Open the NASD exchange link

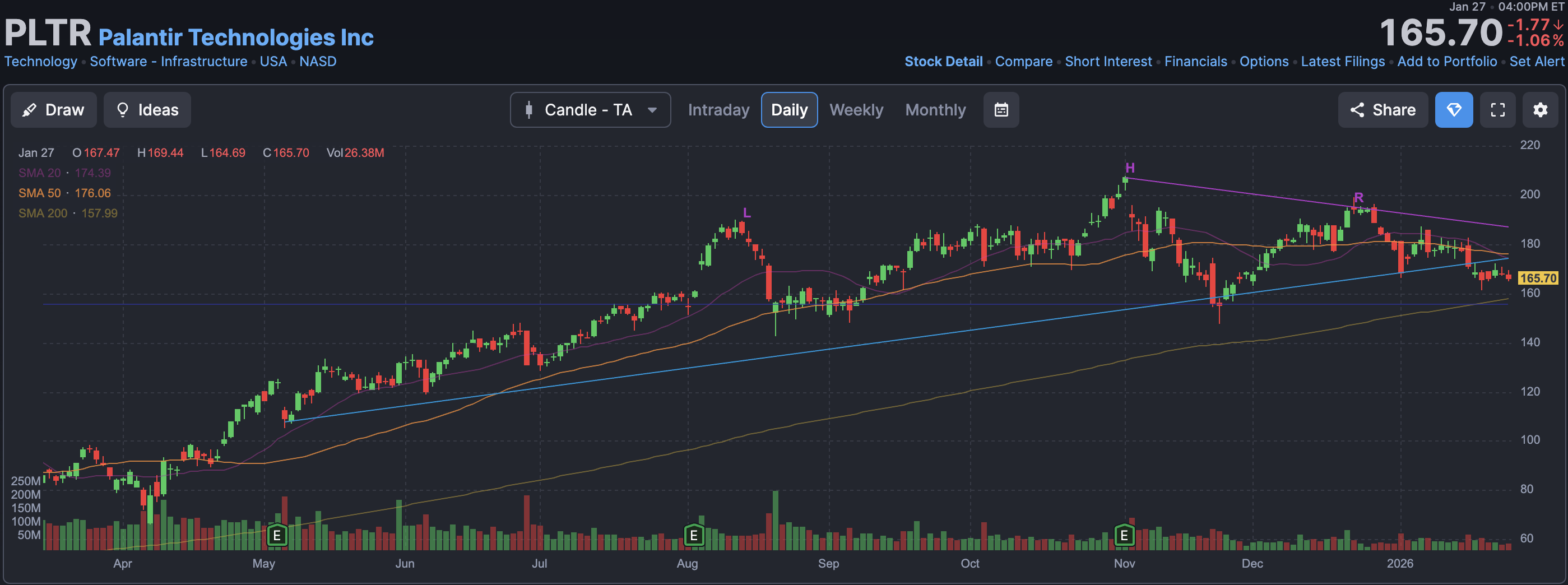(318, 62)
